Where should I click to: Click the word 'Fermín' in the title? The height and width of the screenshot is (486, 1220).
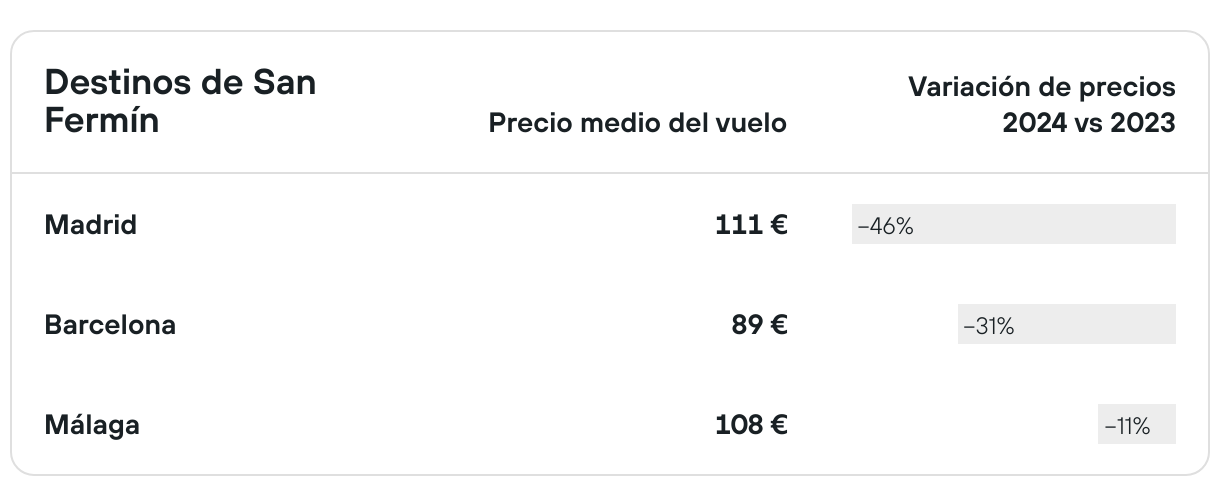click(102, 121)
